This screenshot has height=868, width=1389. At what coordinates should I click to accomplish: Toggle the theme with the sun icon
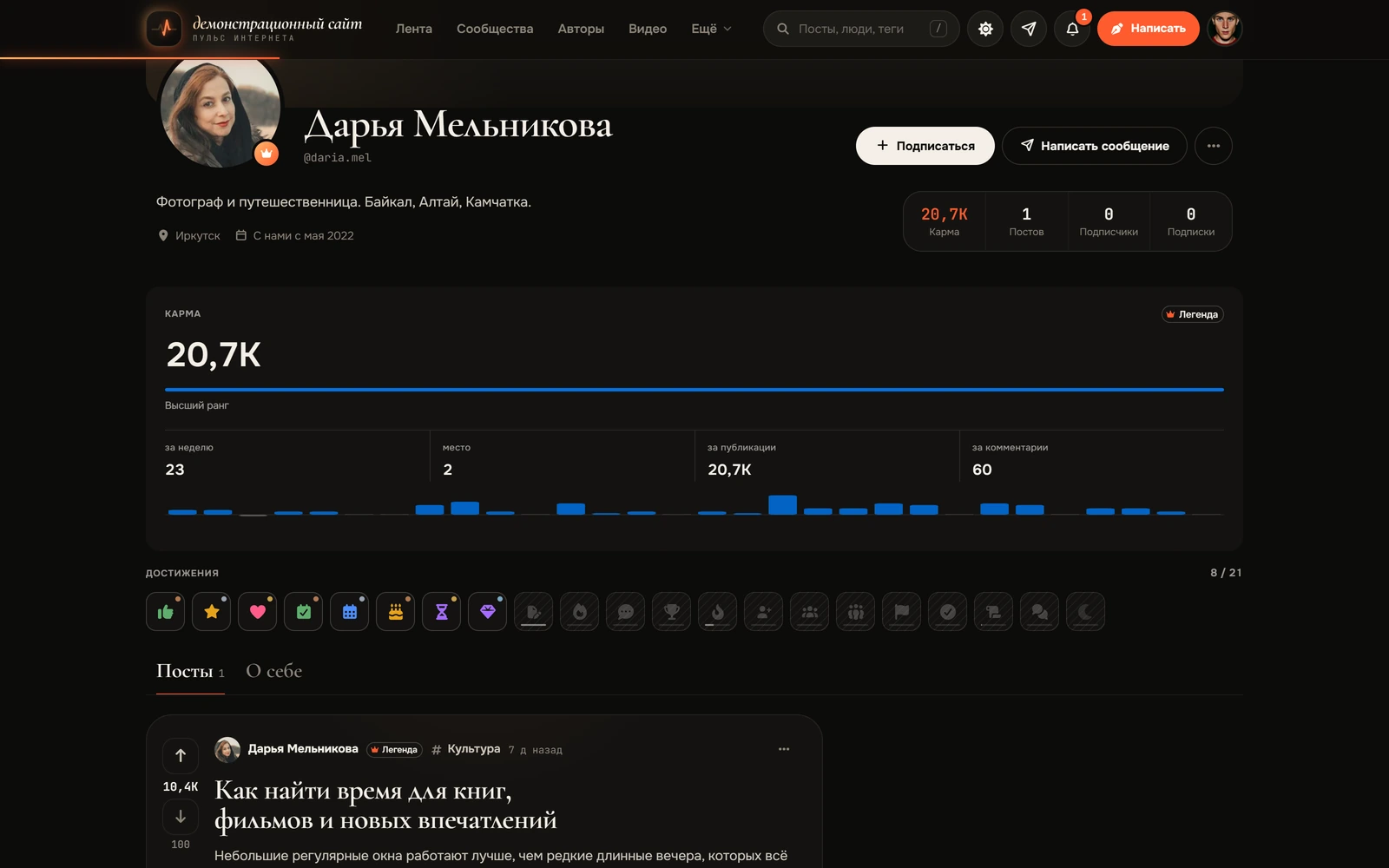985,29
